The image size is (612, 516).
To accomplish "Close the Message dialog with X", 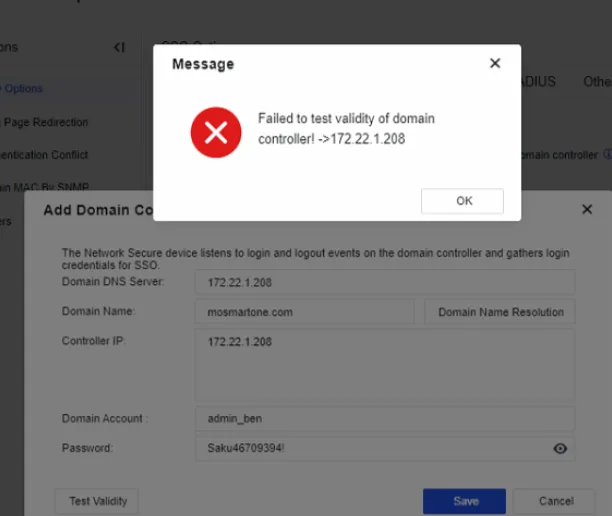I will pyautogui.click(x=495, y=63).
